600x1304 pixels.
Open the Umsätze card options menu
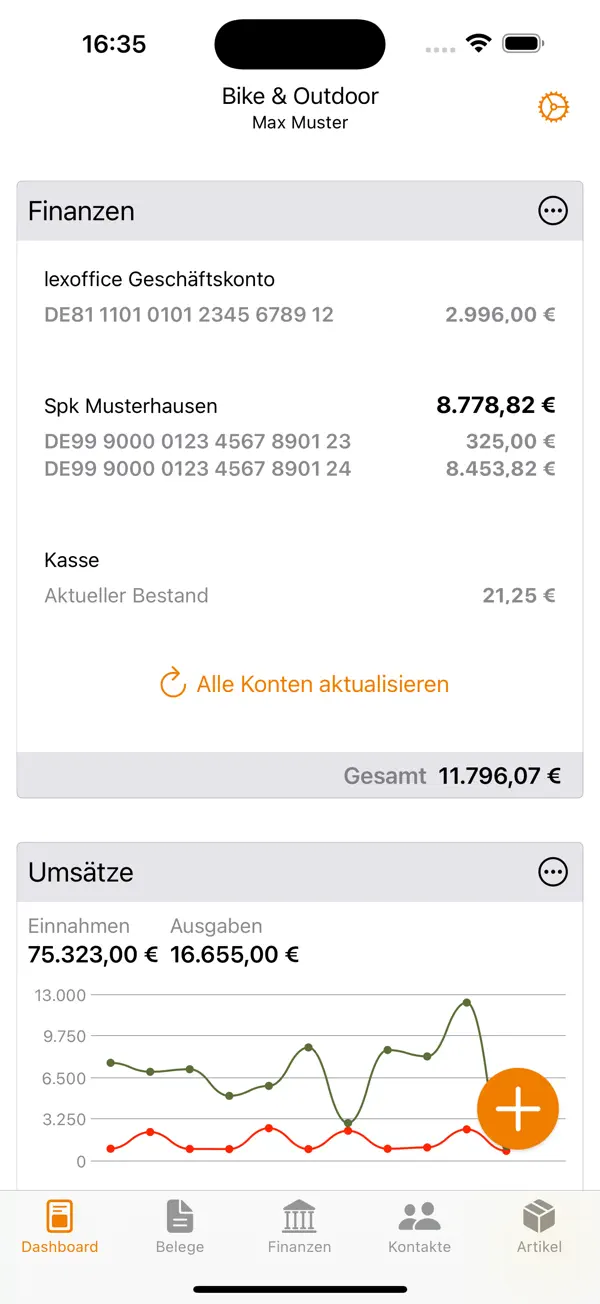(553, 872)
